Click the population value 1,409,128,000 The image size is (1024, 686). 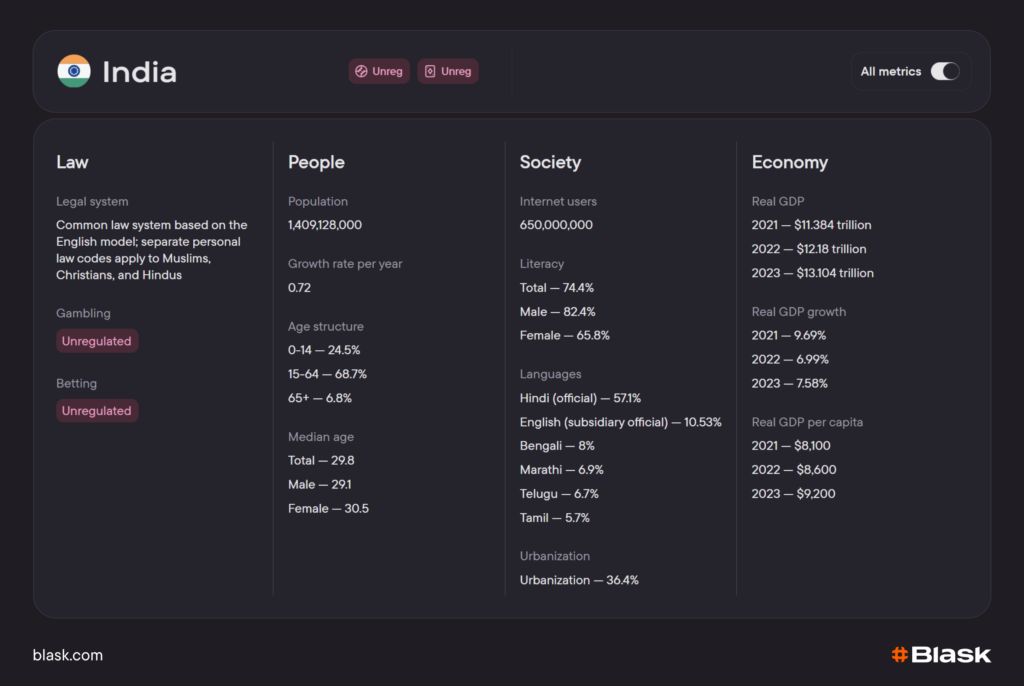[x=325, y=225]
